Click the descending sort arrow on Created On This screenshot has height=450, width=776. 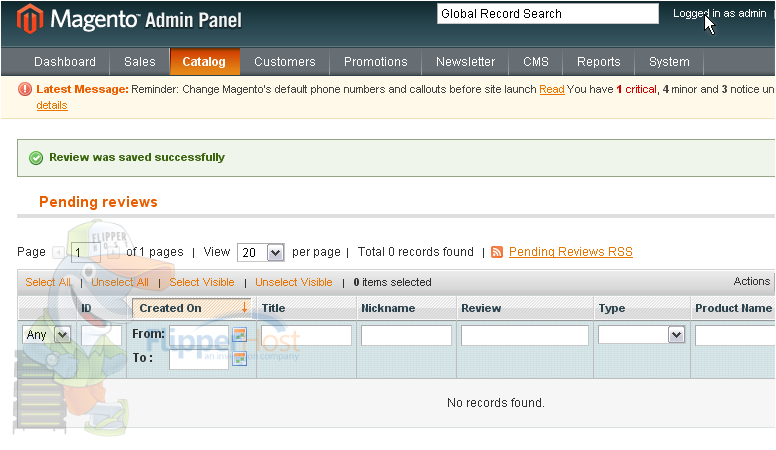[x=244, y=307]
